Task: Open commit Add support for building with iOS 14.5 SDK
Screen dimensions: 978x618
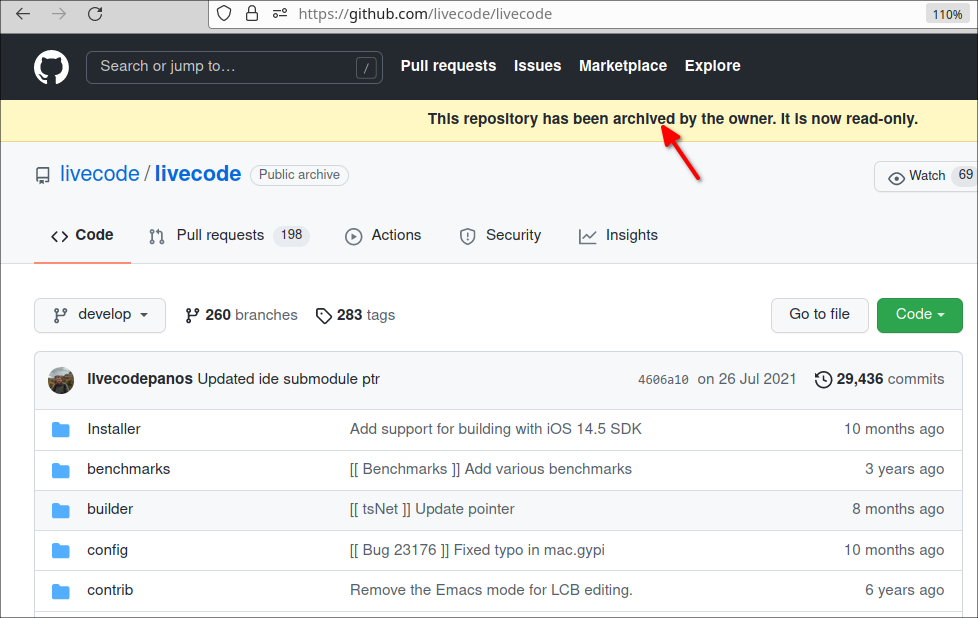Action: coord(496,429)
